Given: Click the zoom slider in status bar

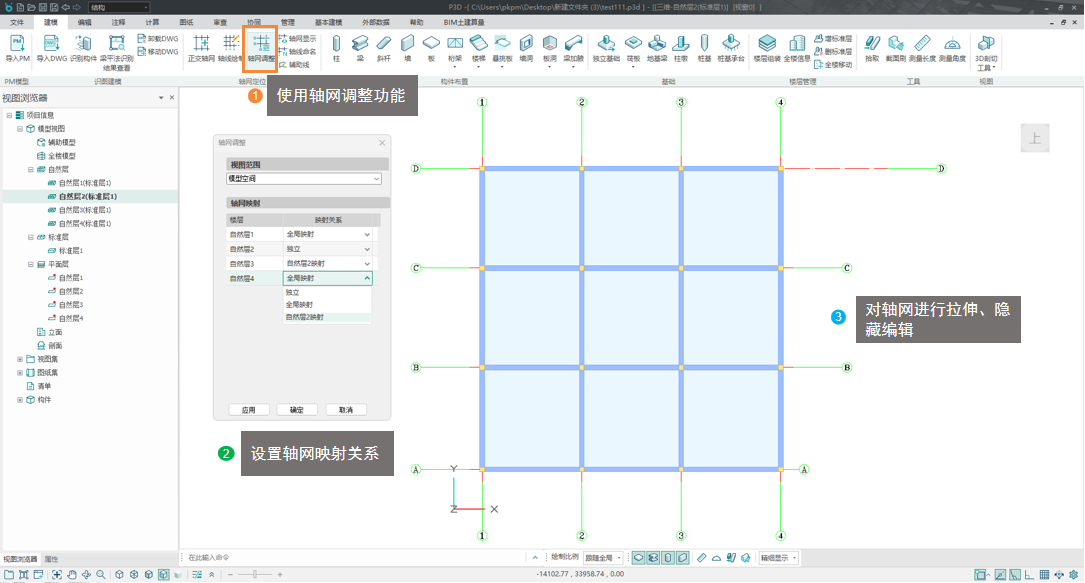Looking at the screenshot, I should pos(255,574).
